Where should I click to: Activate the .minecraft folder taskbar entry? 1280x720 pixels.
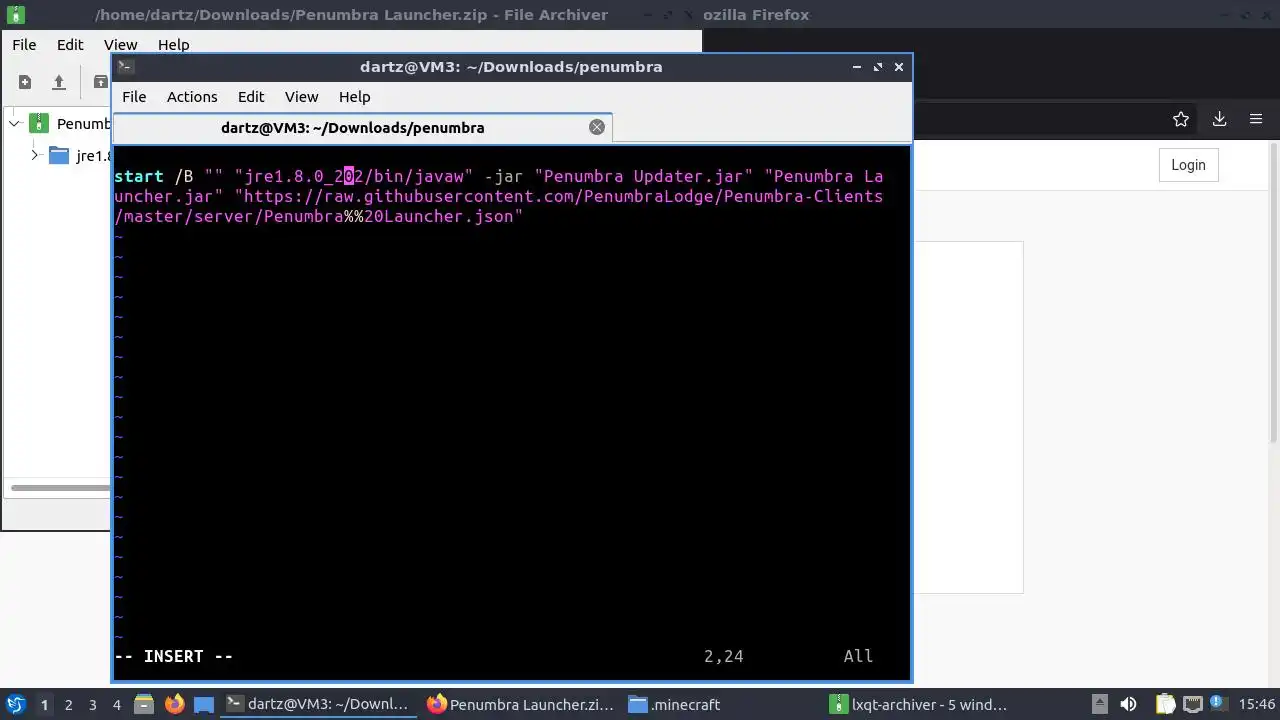(722, 705)
